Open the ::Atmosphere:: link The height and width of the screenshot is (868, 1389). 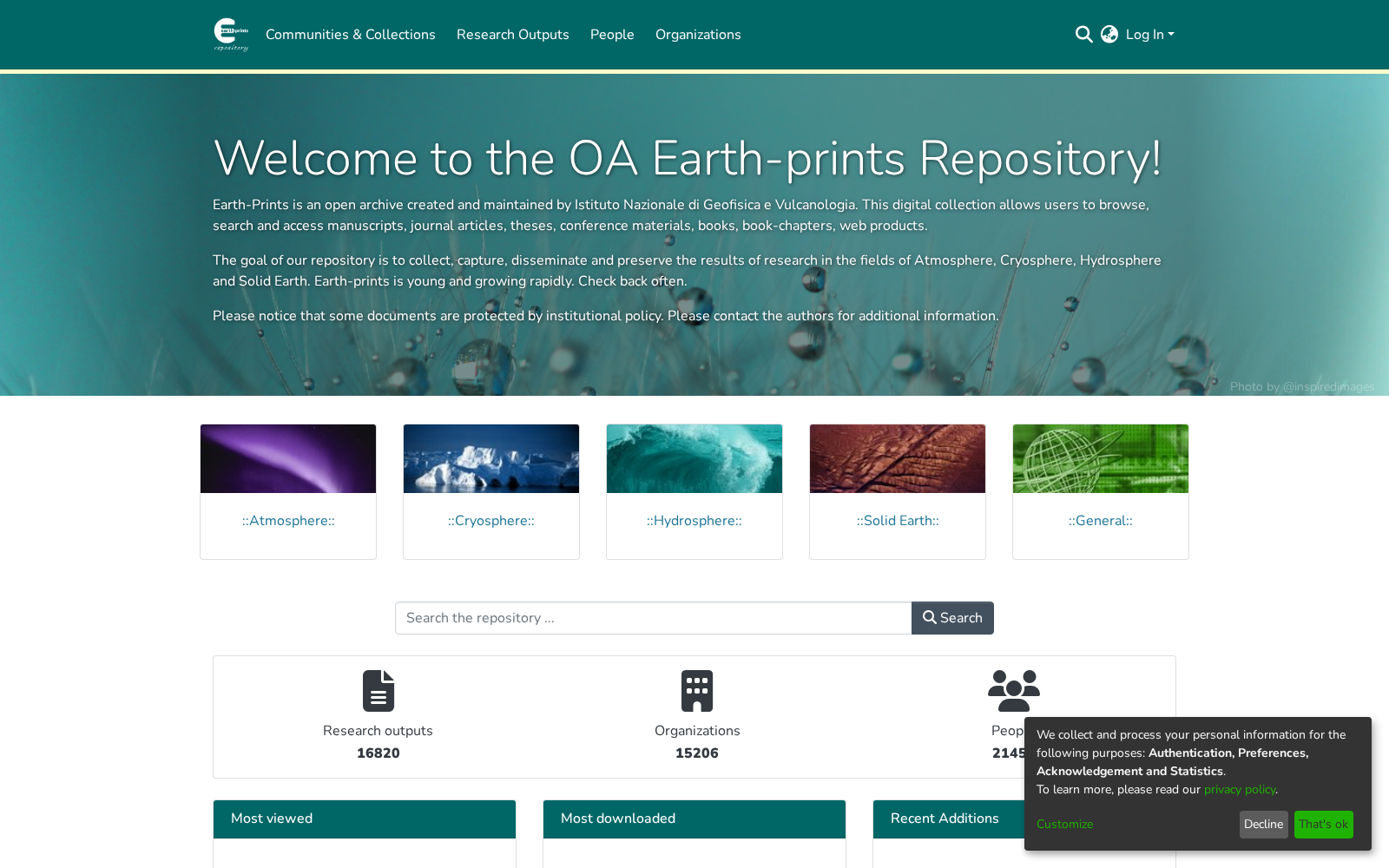(x=288, y=521)
